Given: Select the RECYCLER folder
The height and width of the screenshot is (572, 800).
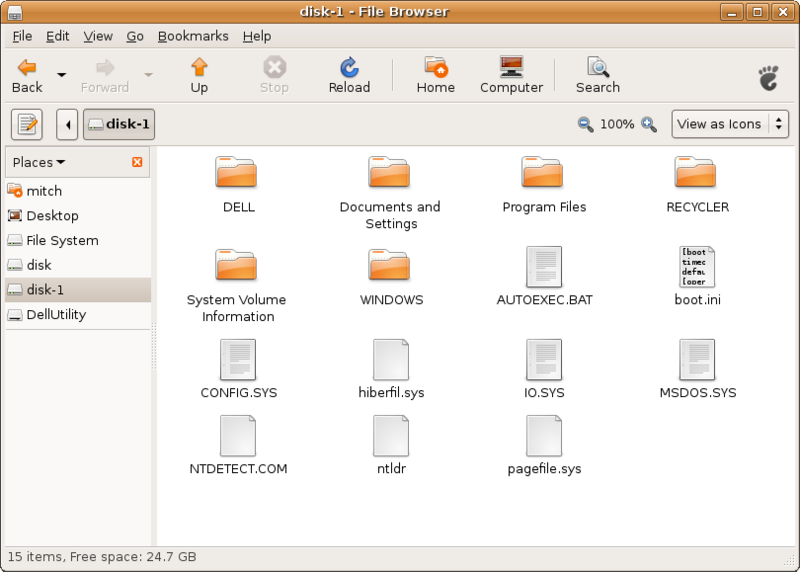Looking at the screenshot, I should pos(695,172).
